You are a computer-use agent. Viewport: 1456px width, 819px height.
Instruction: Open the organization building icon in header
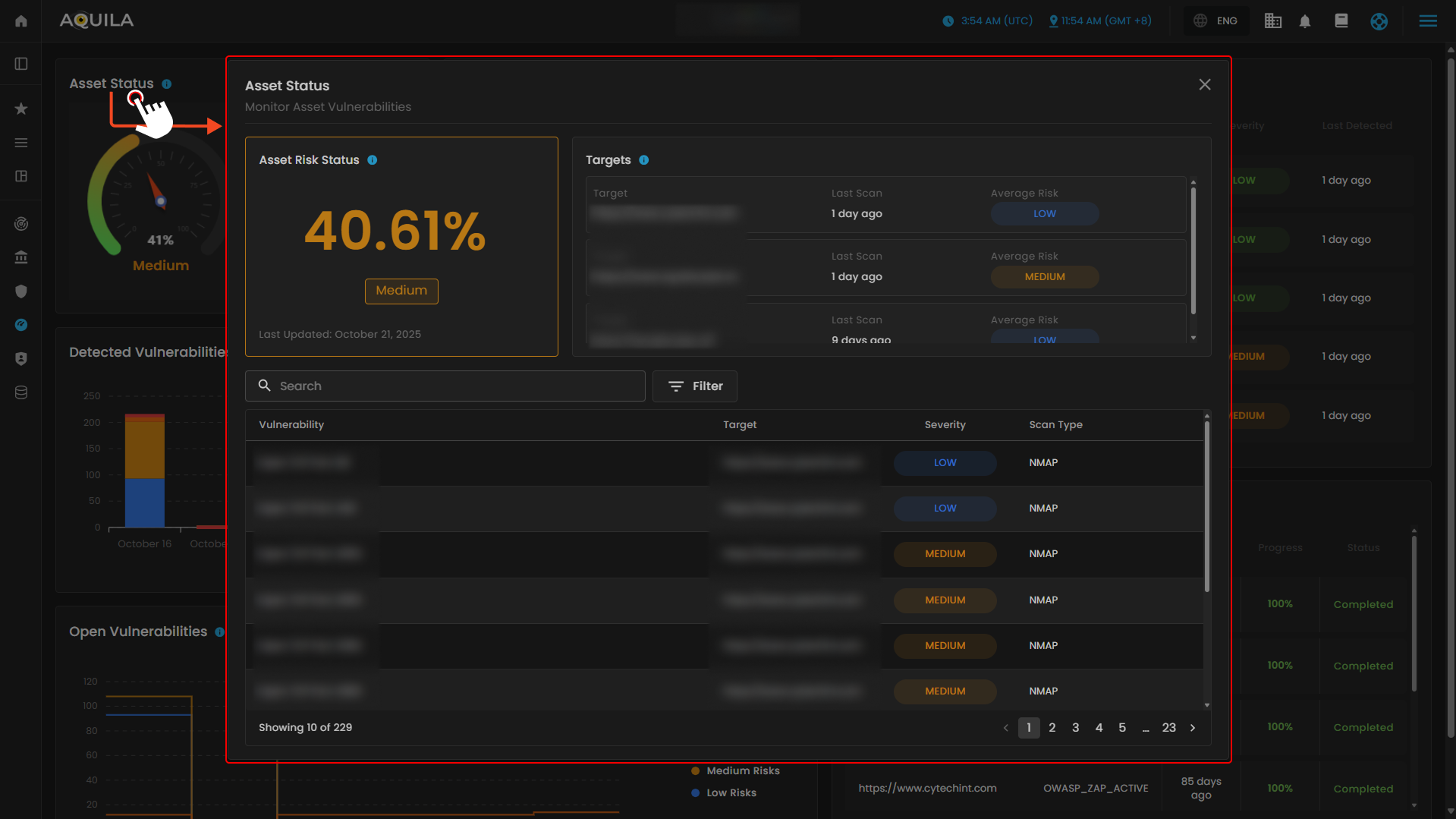(1272, 21)
